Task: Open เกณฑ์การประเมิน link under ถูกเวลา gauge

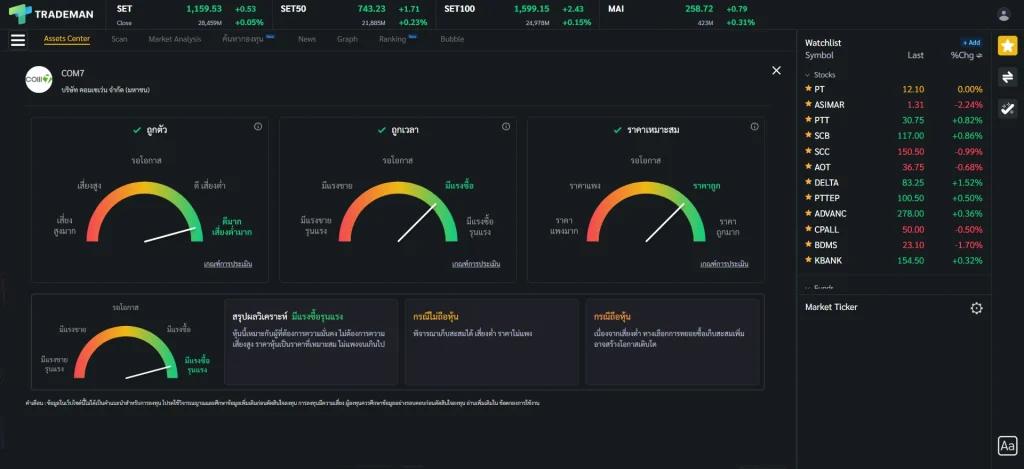Action: point(475,264)
